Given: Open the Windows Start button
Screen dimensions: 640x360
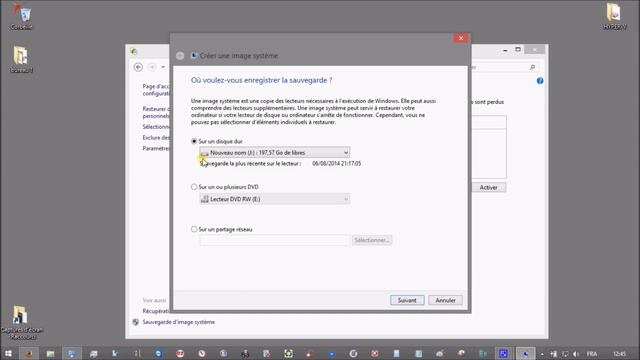Looking at the screenshot, I should (8, 353).
